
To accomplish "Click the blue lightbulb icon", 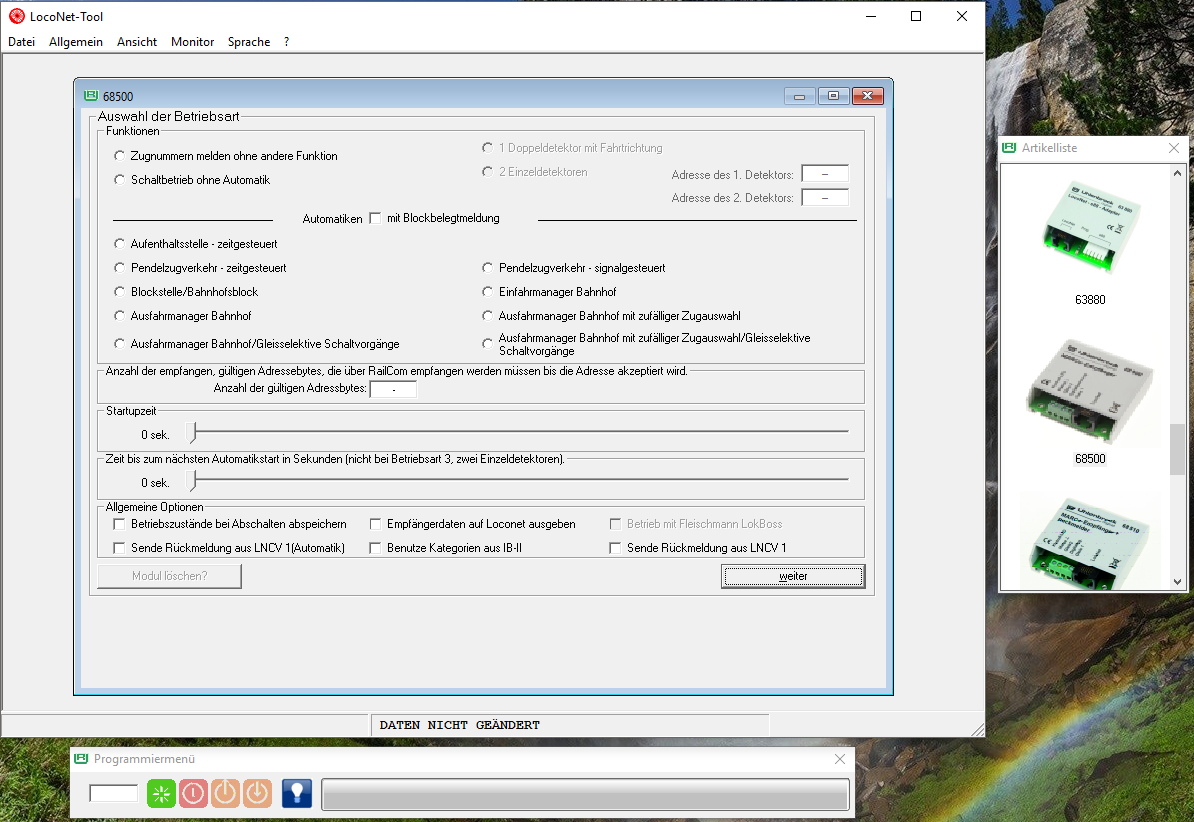I will 297,793.
